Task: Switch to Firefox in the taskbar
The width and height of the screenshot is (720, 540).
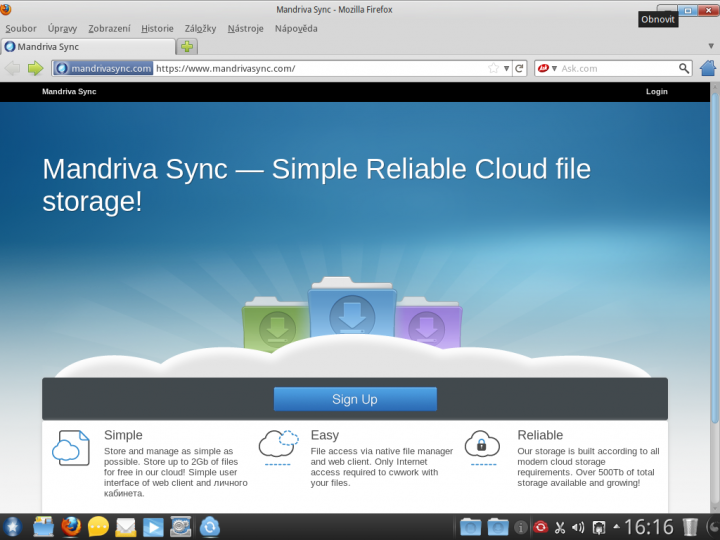Action: pyautogui.click(x=71, y=527)
